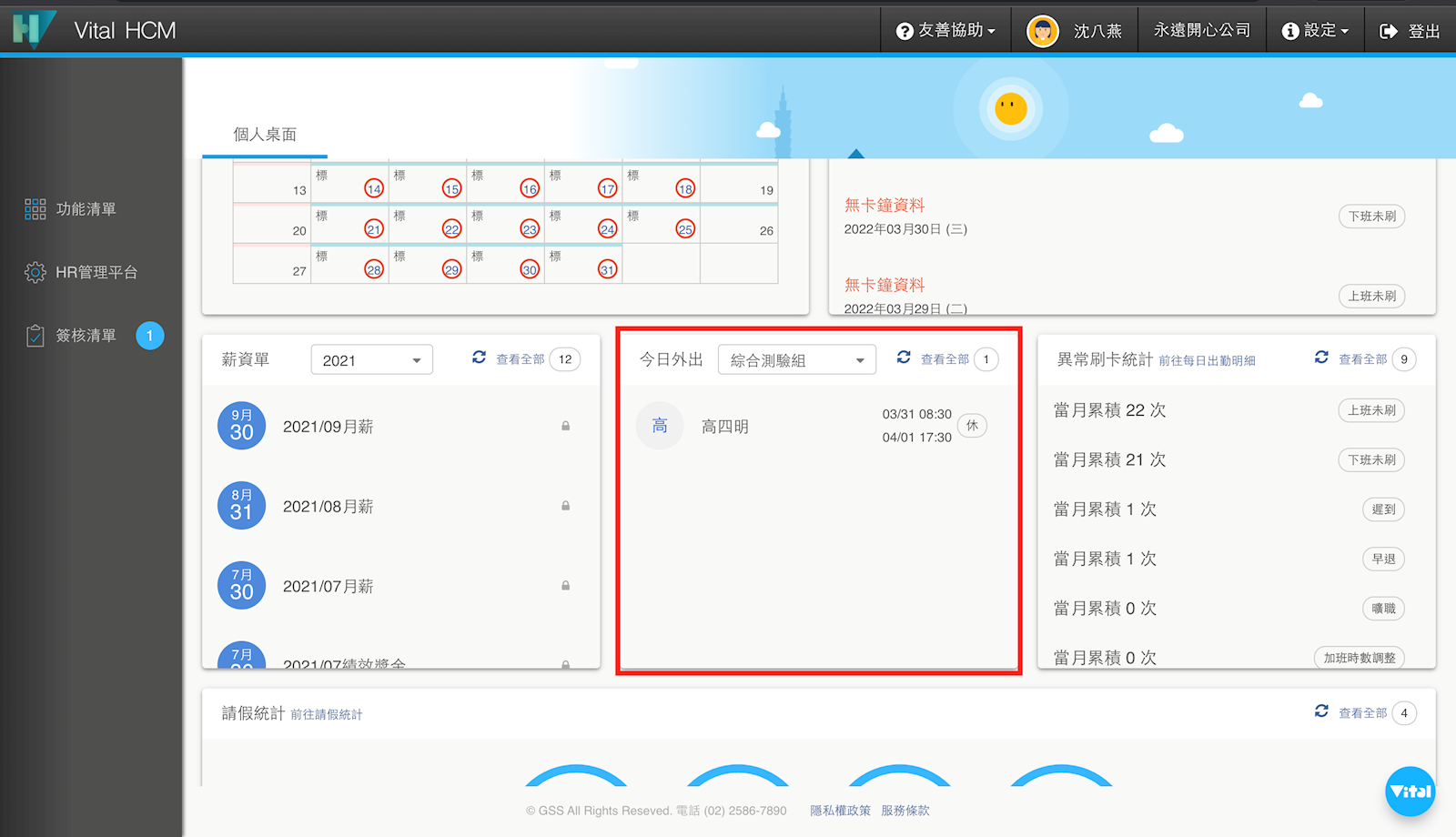
Task: Click the lock icon for 2021/09月薪
Action: click(565, 426)
